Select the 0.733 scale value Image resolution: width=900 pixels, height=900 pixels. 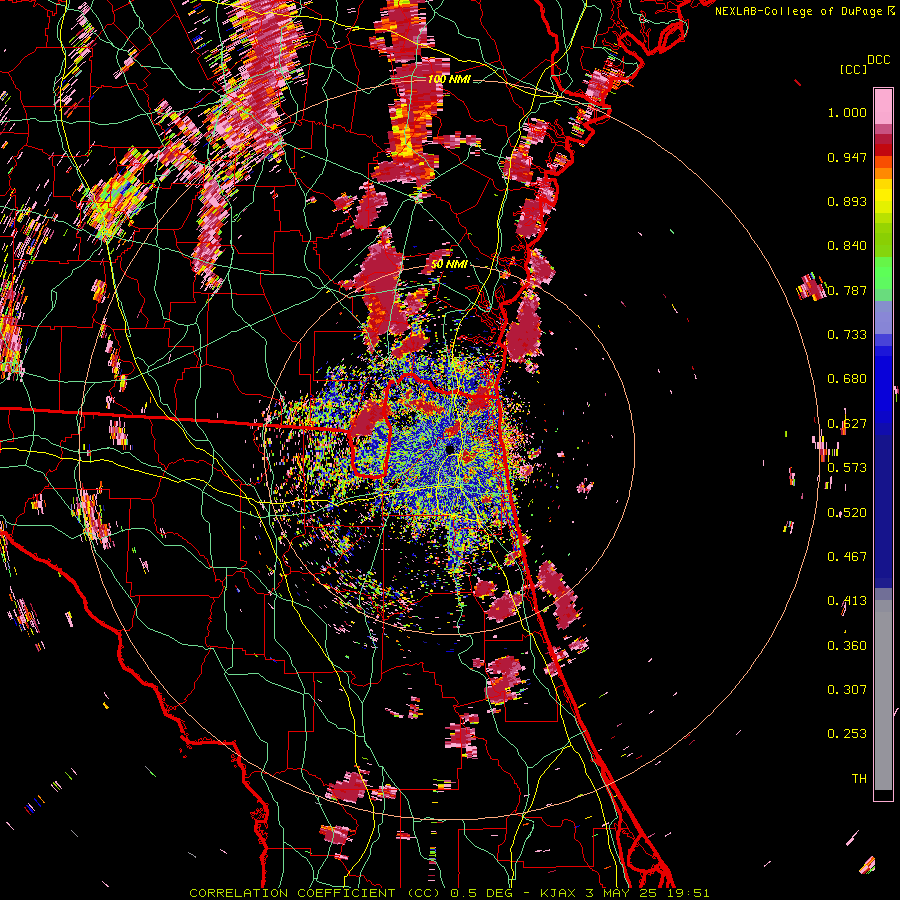pos(847,335)
